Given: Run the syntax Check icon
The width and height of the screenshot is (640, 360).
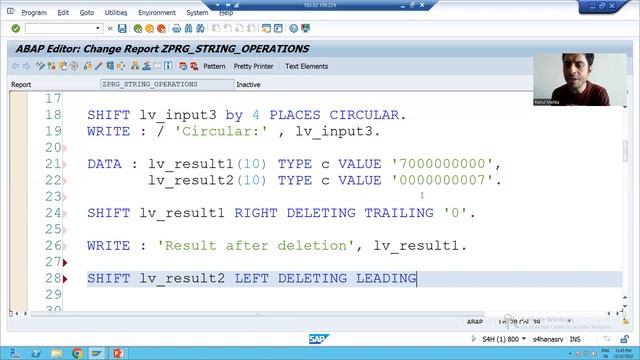Looking at the screenshot, I should click(x=87, y=66).
